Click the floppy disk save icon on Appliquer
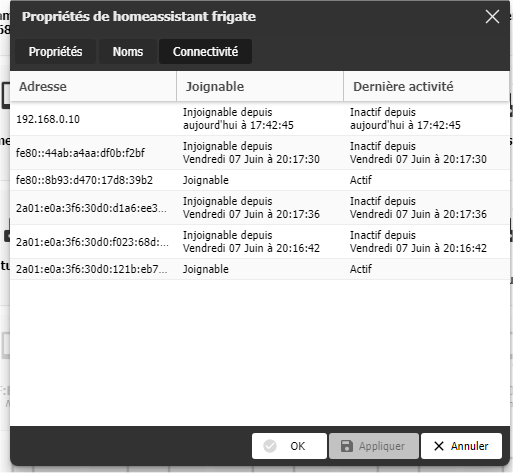The width and height of the screenshot is (513, 473). coord(347,446)
